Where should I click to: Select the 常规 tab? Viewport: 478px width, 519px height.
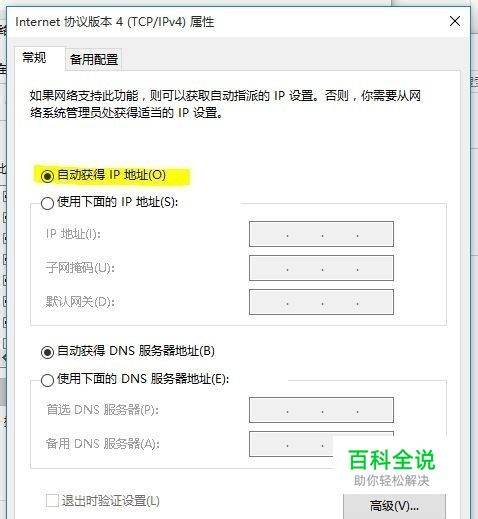click(34, 58)
